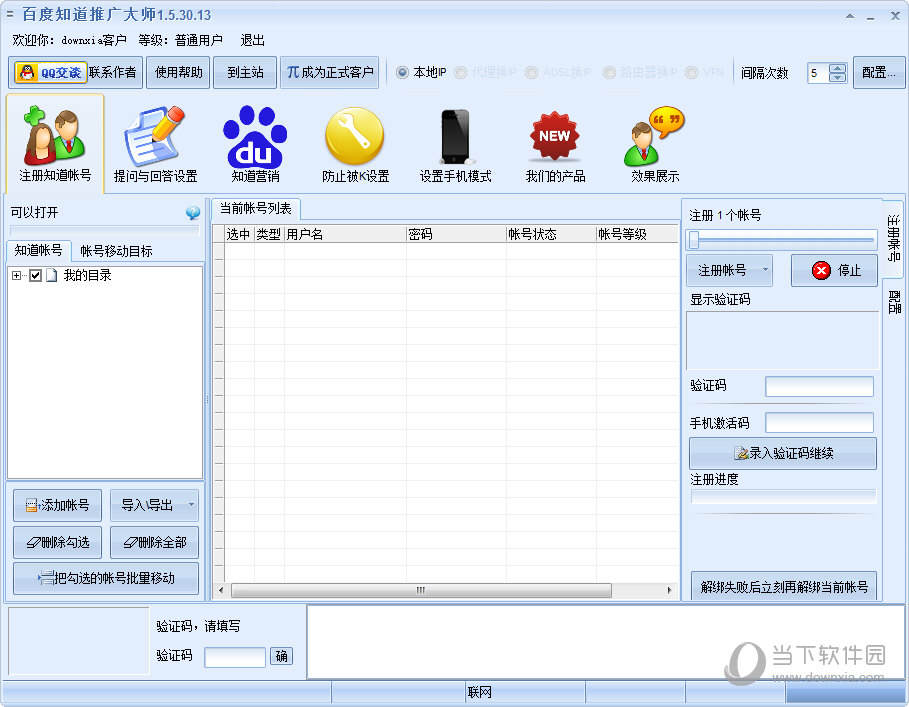
Task: Switch to the 知道帐号 tab
Action: coord(38,250)
